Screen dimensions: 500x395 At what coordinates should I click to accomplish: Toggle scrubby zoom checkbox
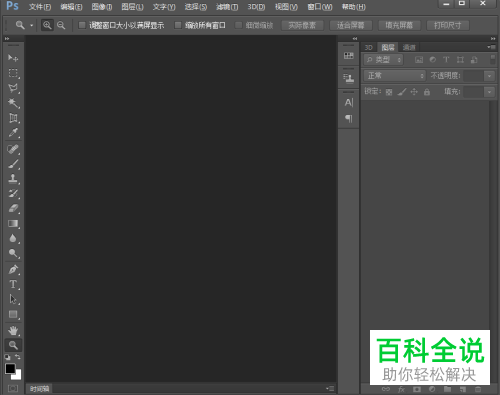(x=238, y=25)
